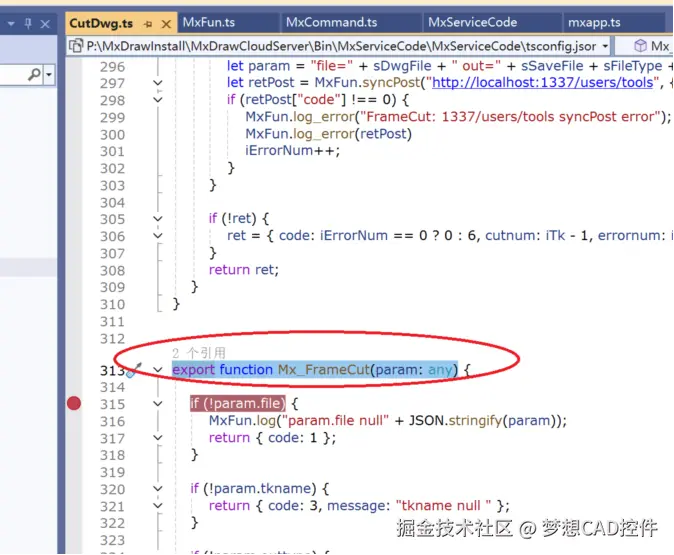Collapse code block at line 297
Image resolution: width=674 pixels, height=555 pixels.
tap(158, 83)
